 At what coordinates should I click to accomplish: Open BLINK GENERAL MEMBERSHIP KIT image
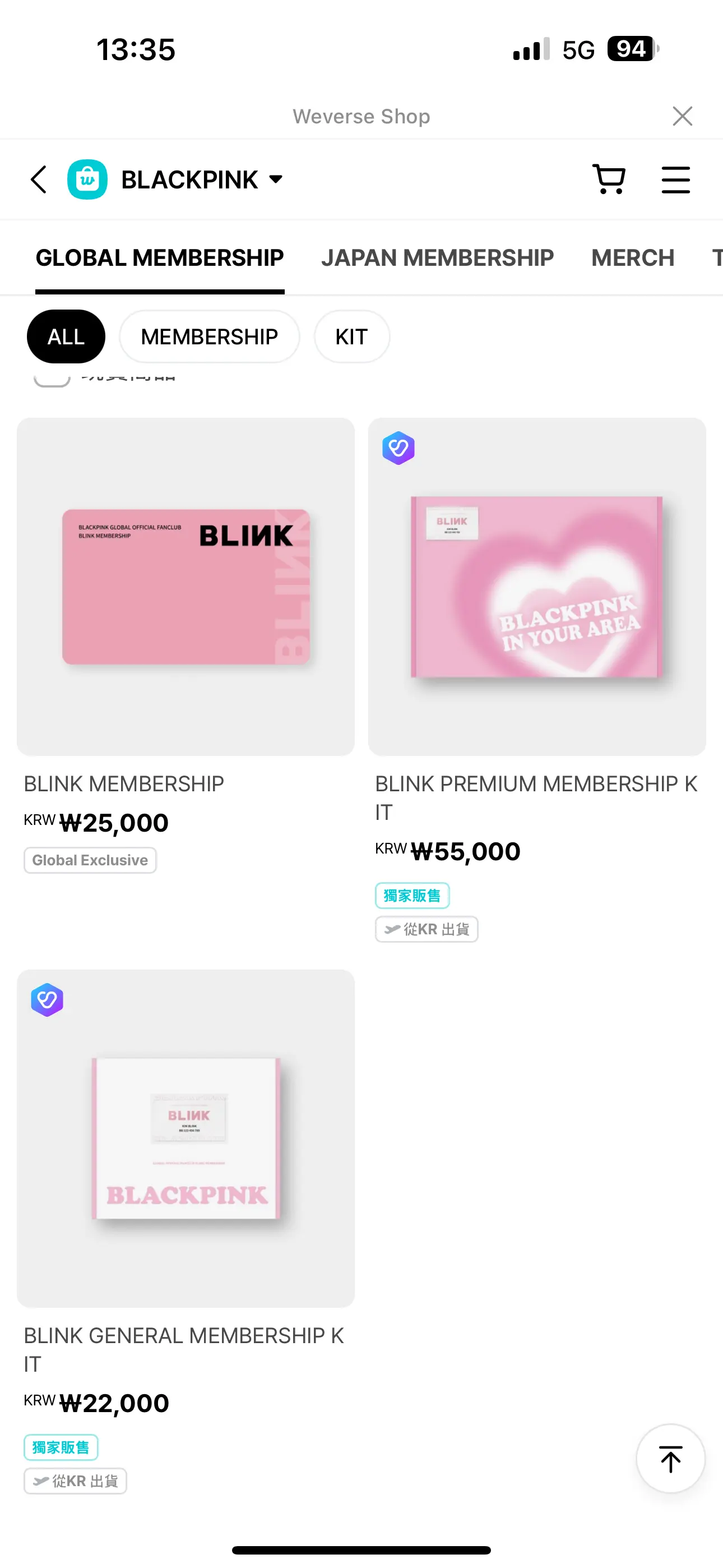coord(186,1138)
